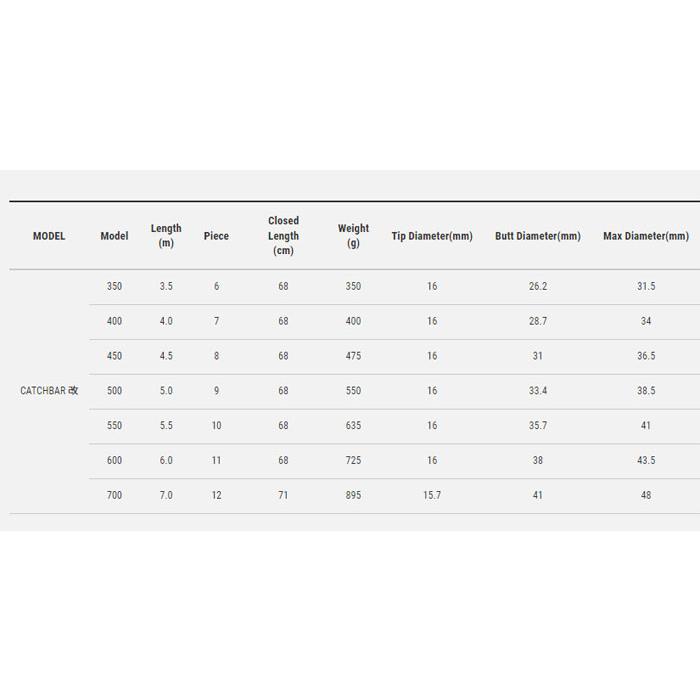The width and height of the screenshot is (700, 700).
Task: Select model 500 in the table
Action: [114, 391]
